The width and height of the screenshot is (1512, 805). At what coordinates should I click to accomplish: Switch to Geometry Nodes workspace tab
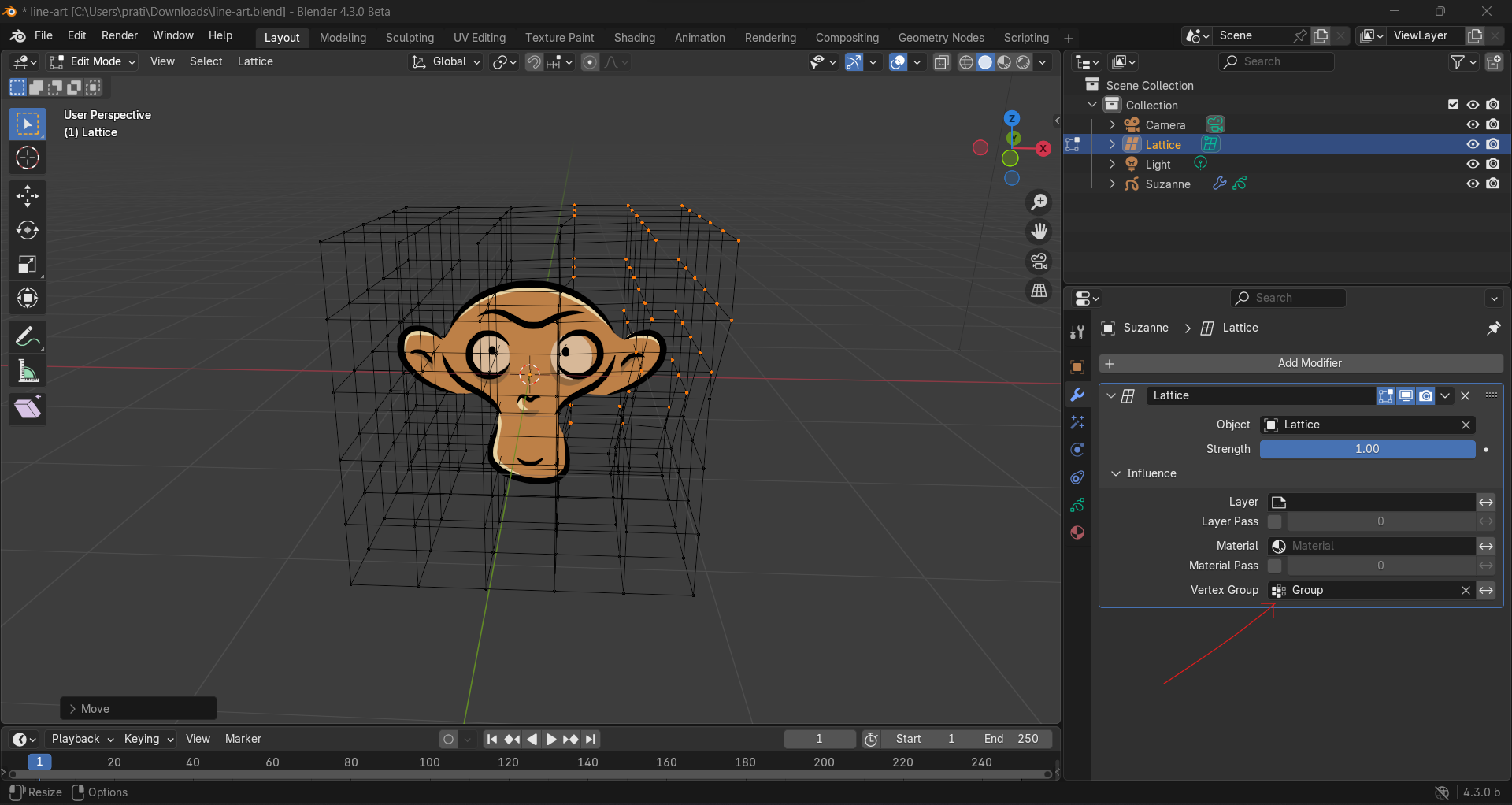tap(941, 38)
